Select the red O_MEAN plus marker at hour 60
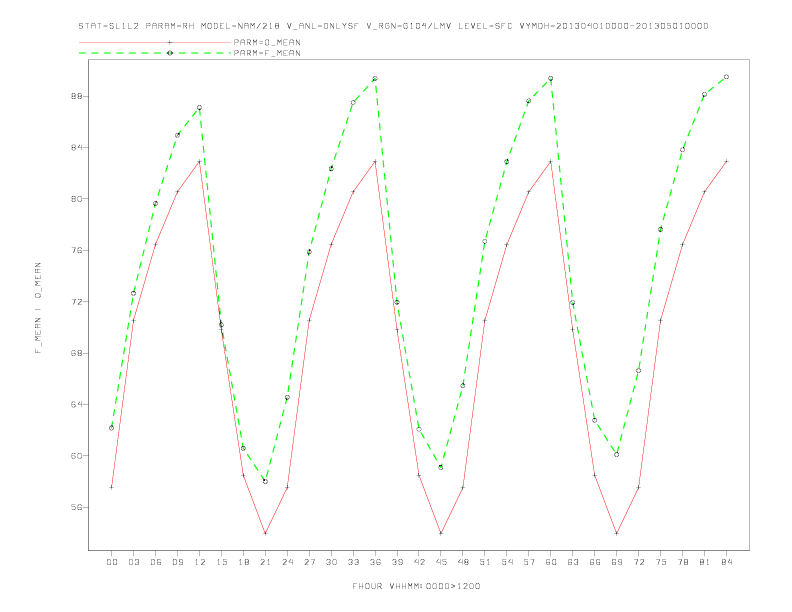The image size is (792, 612). [x=551, y=162]
